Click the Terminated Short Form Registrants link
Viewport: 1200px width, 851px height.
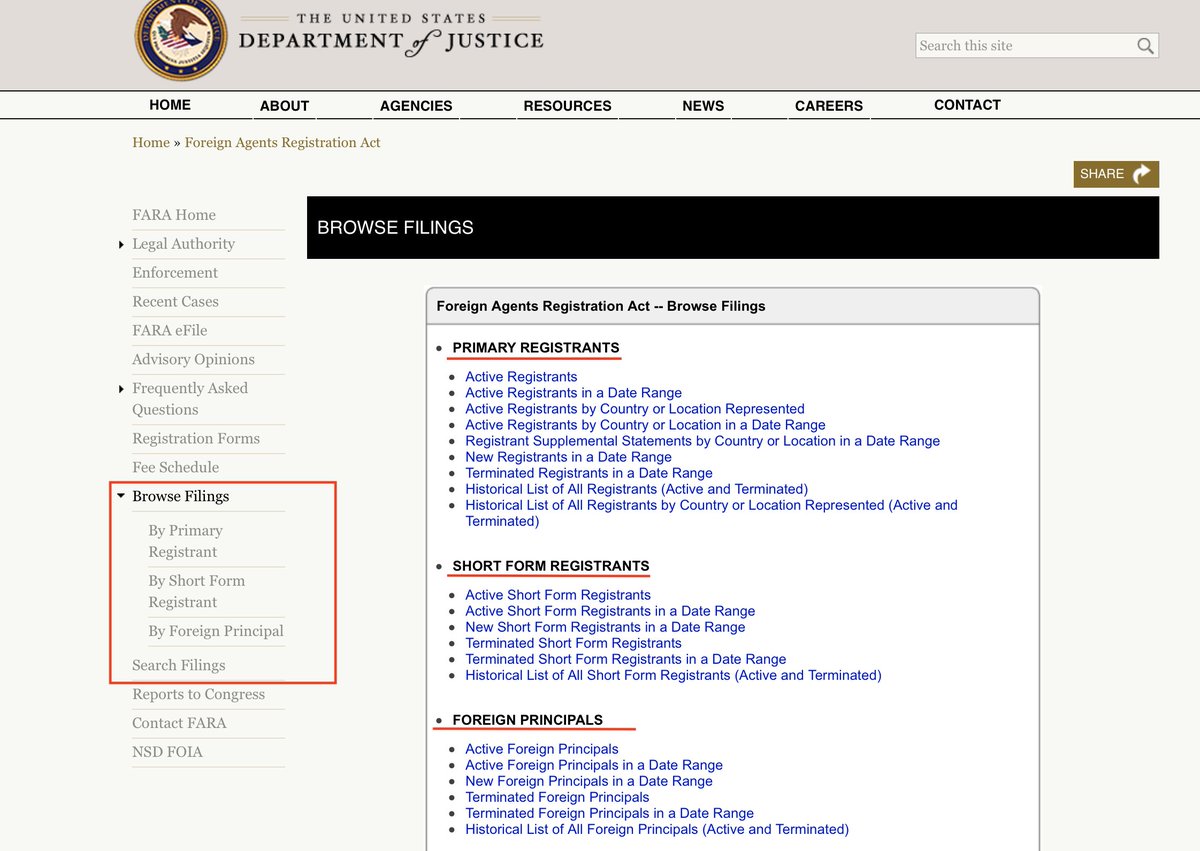tap(573, 643)
